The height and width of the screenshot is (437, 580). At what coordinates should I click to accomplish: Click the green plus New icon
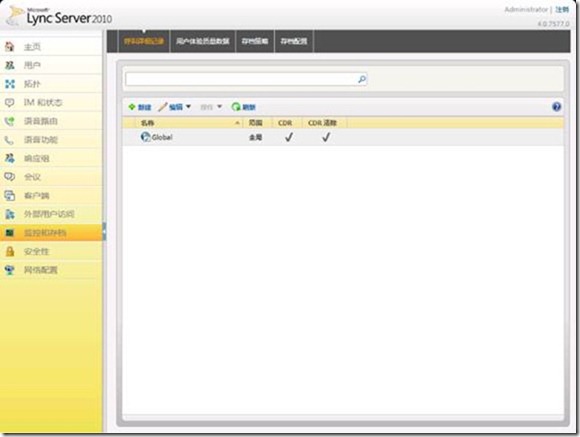(132, 107)
